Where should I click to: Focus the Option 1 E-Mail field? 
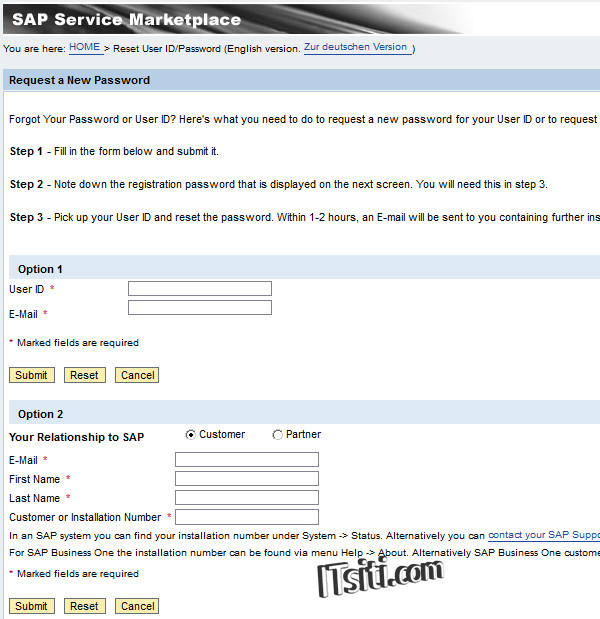[200, 308]
